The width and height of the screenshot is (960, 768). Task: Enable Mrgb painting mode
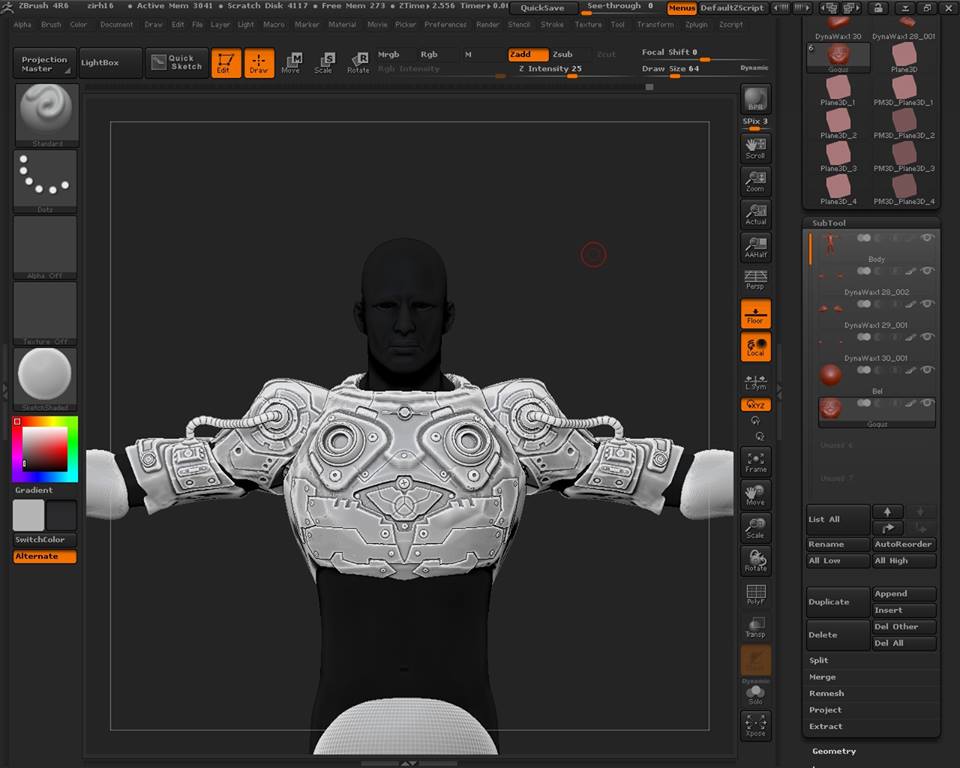pyautogui.click(x=389, y=55)
